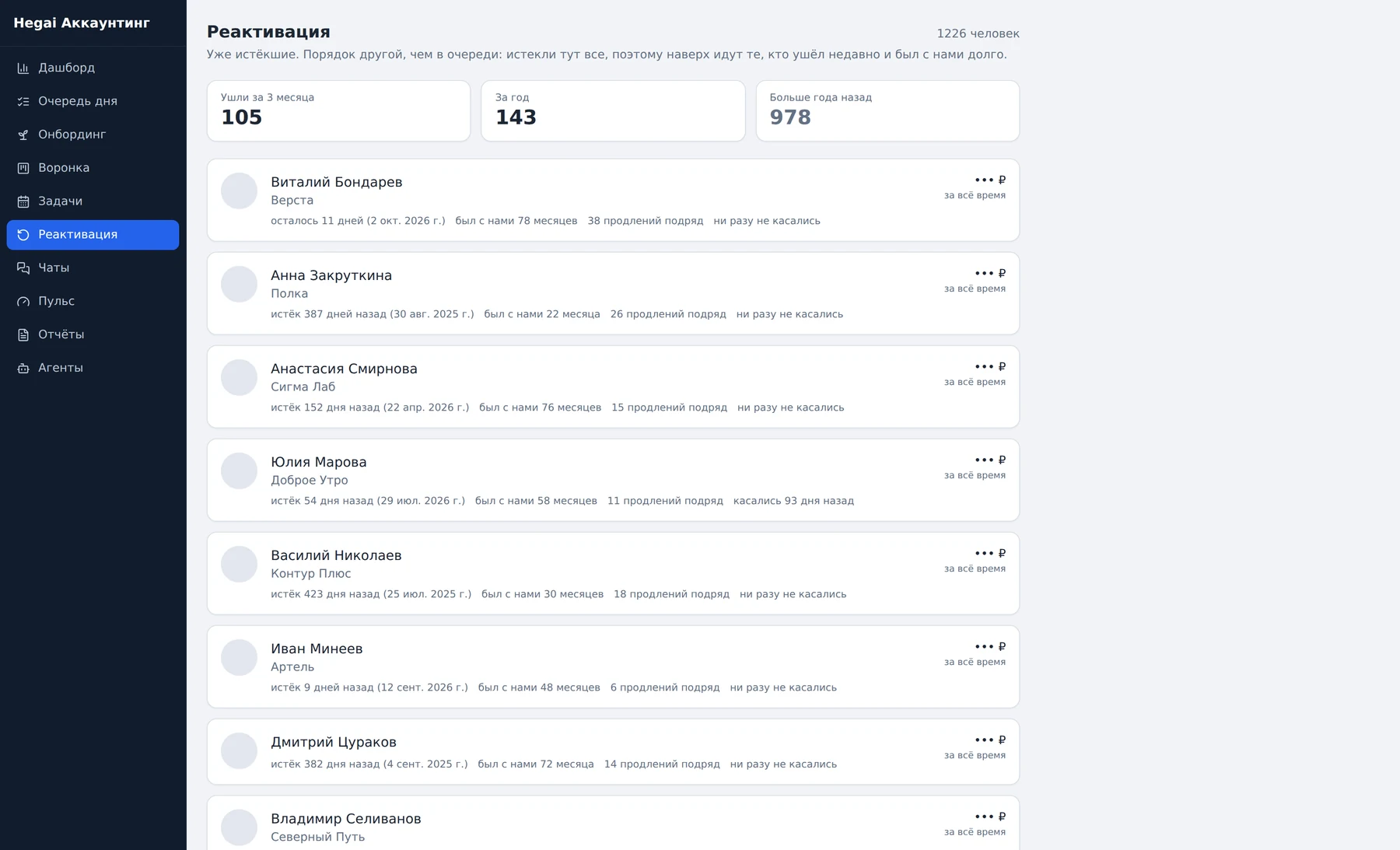Select Агенты in the navigation
This screenshot has width=1400, height=850.
[93, 369]
